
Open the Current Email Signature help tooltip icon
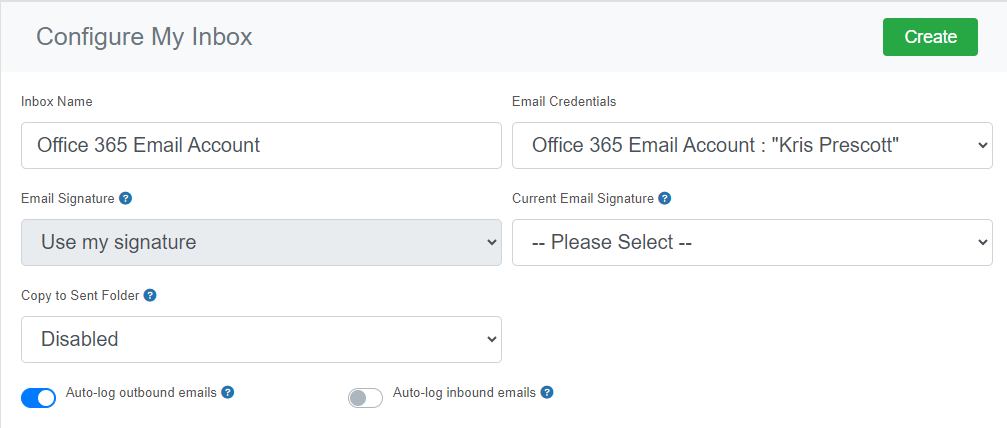coord(665,199)
